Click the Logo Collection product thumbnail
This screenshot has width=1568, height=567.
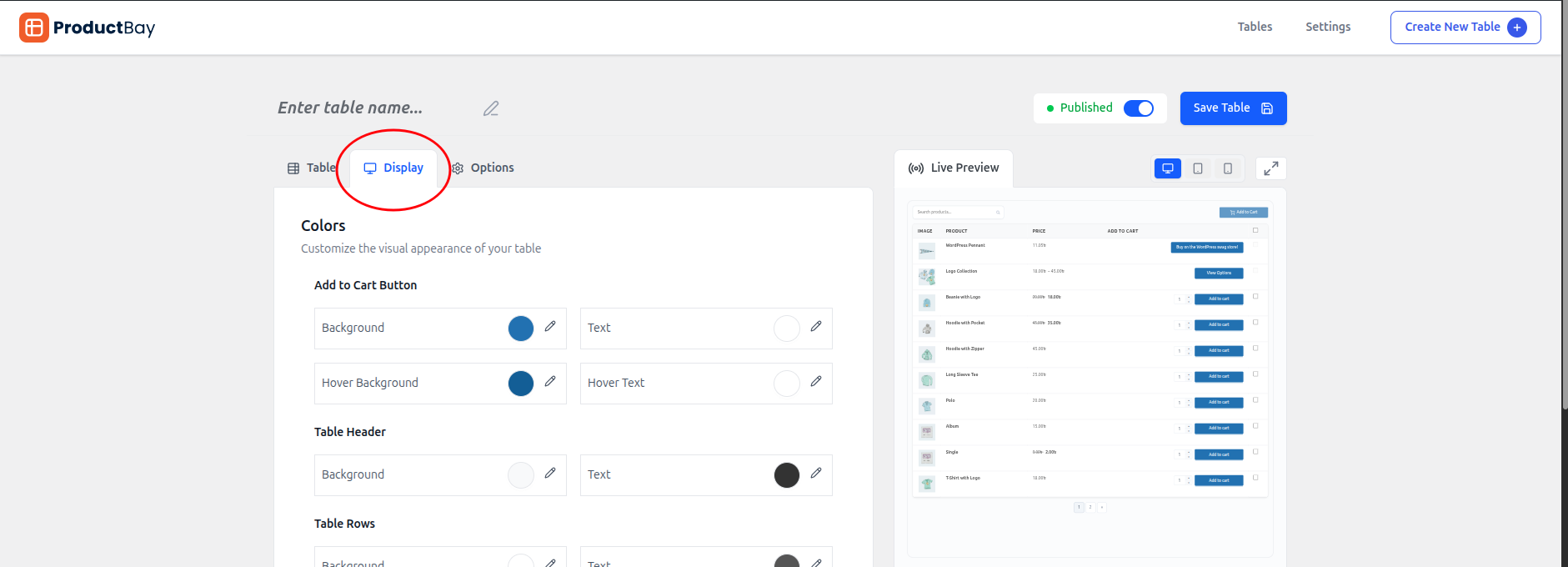[927, 277]
